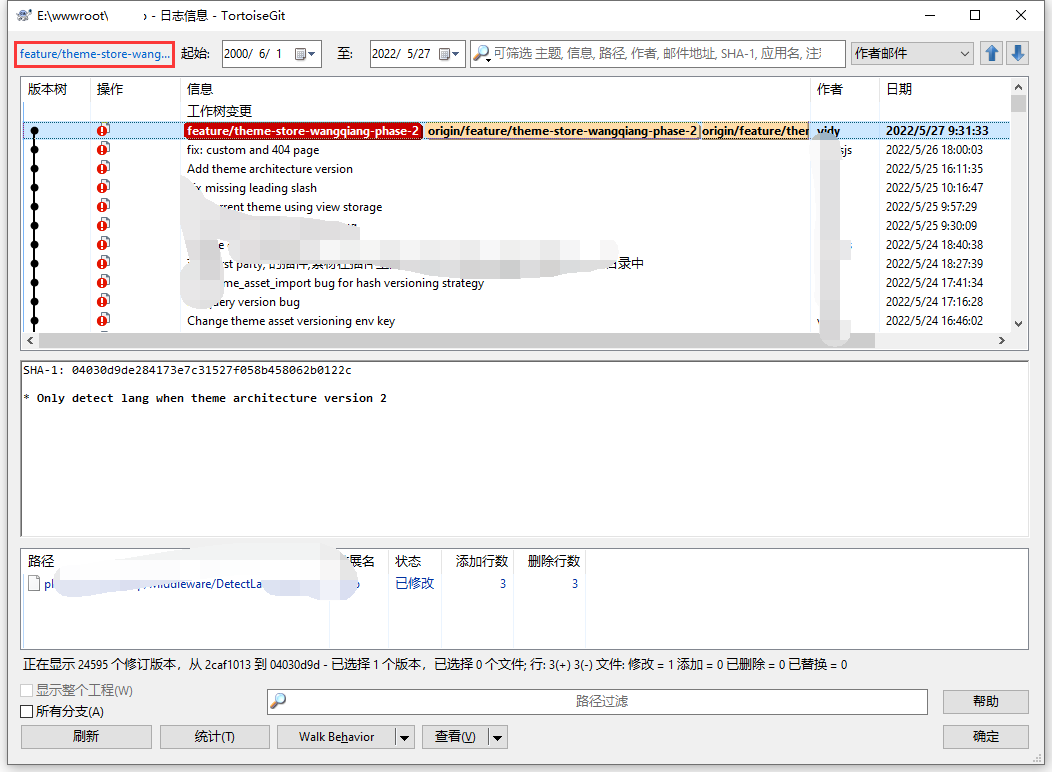Click the red feature/theme-store-wangqiang-phase-2 branch label

click(303, 131)
